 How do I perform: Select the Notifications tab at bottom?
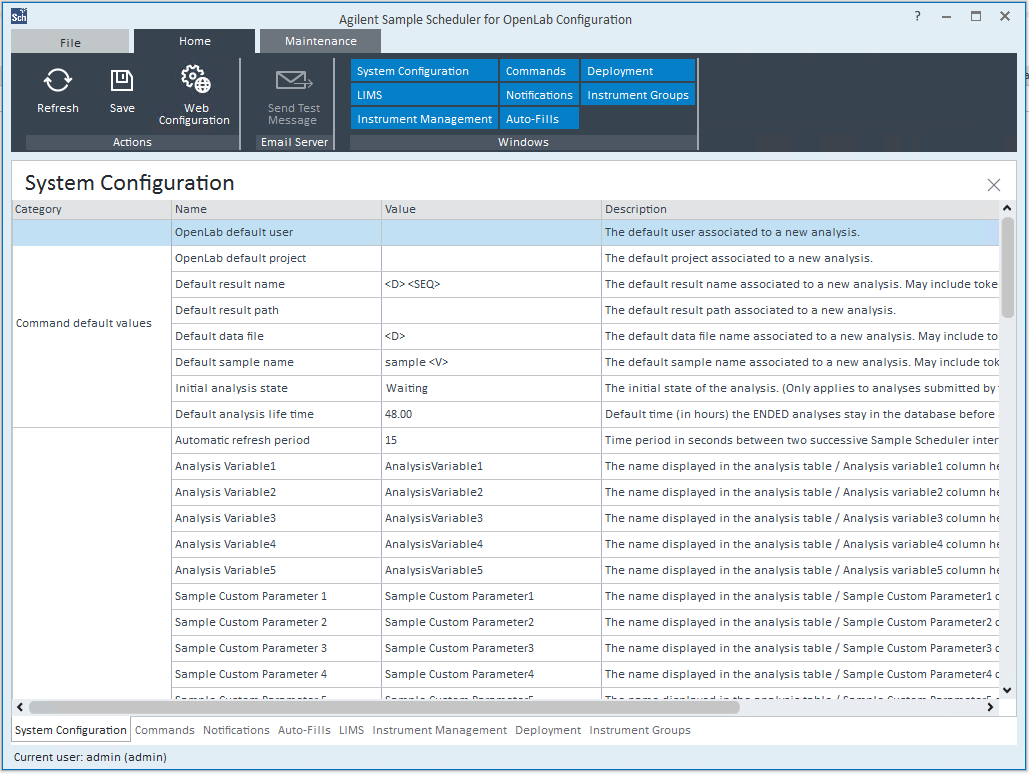(236, 730)
